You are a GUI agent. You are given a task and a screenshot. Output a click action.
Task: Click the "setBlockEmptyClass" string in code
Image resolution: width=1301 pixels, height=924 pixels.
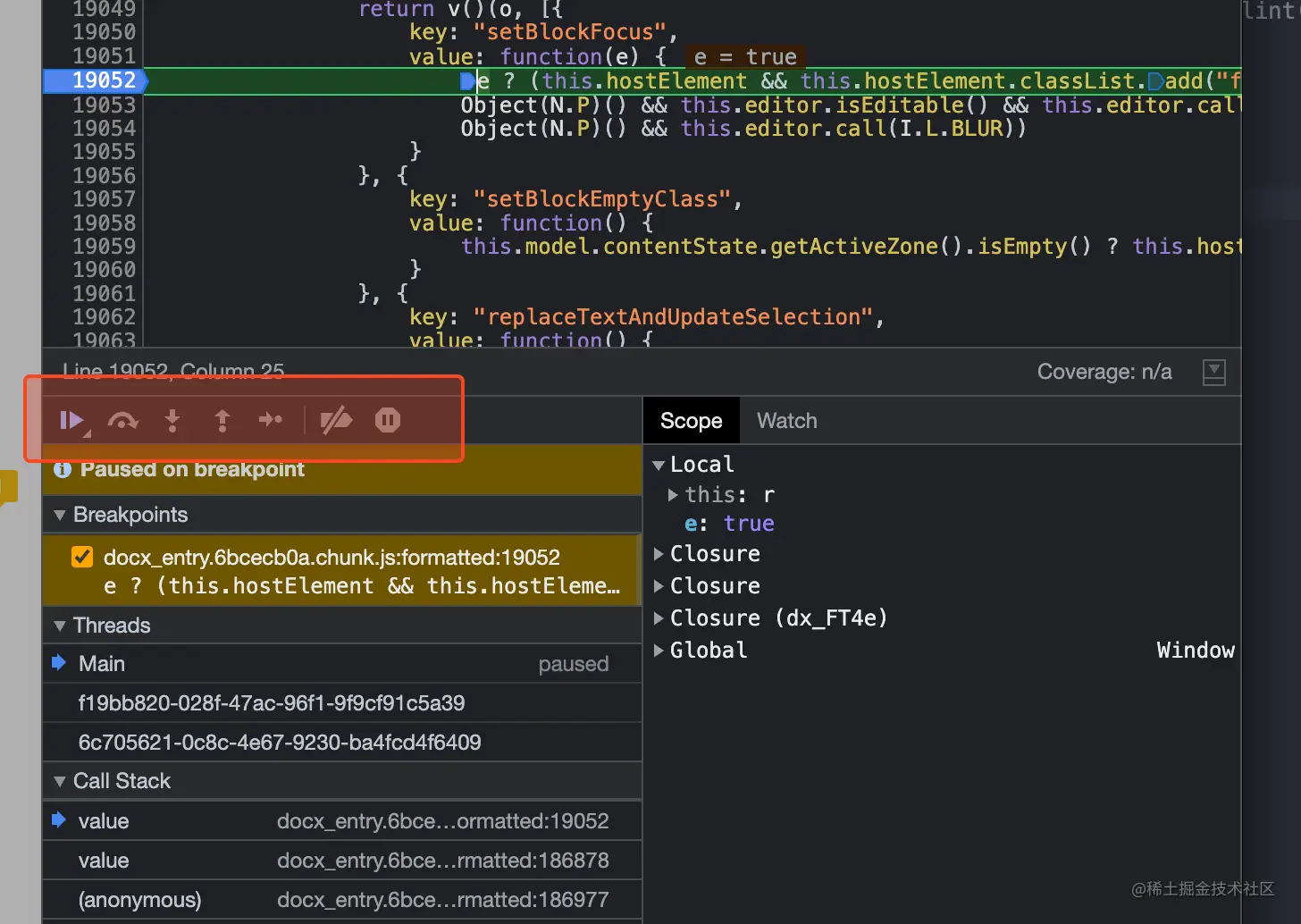(x=603, y=199)
